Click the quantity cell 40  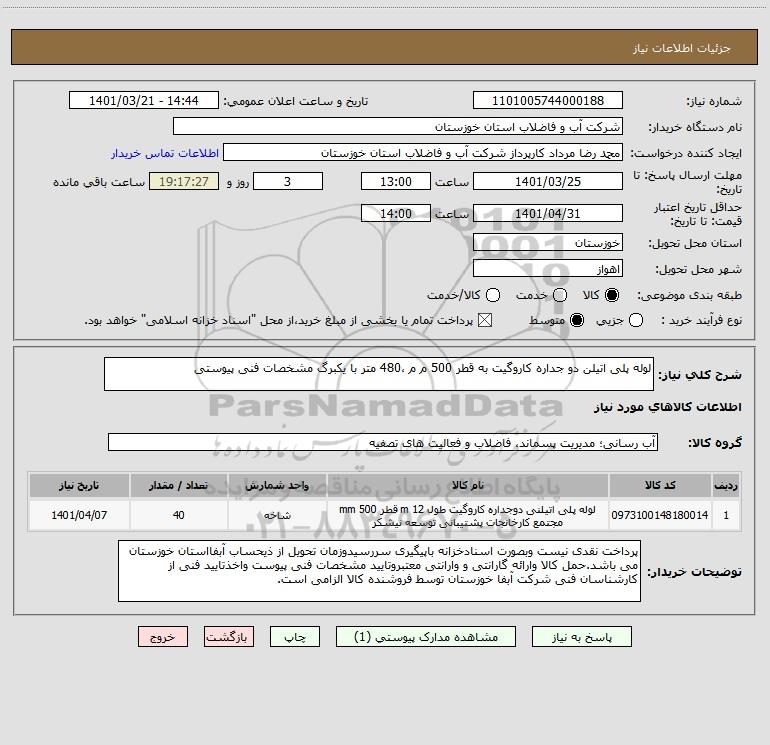point(178,515)
